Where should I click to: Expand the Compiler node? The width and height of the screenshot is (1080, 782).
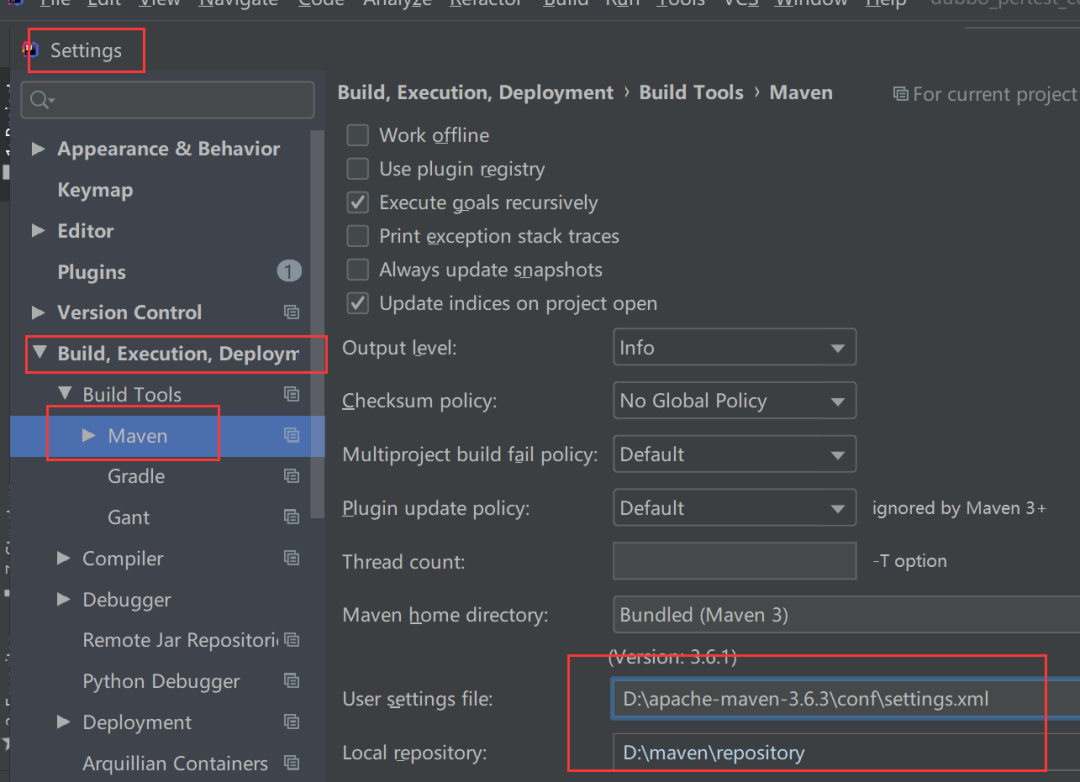[x=63, y=558]
